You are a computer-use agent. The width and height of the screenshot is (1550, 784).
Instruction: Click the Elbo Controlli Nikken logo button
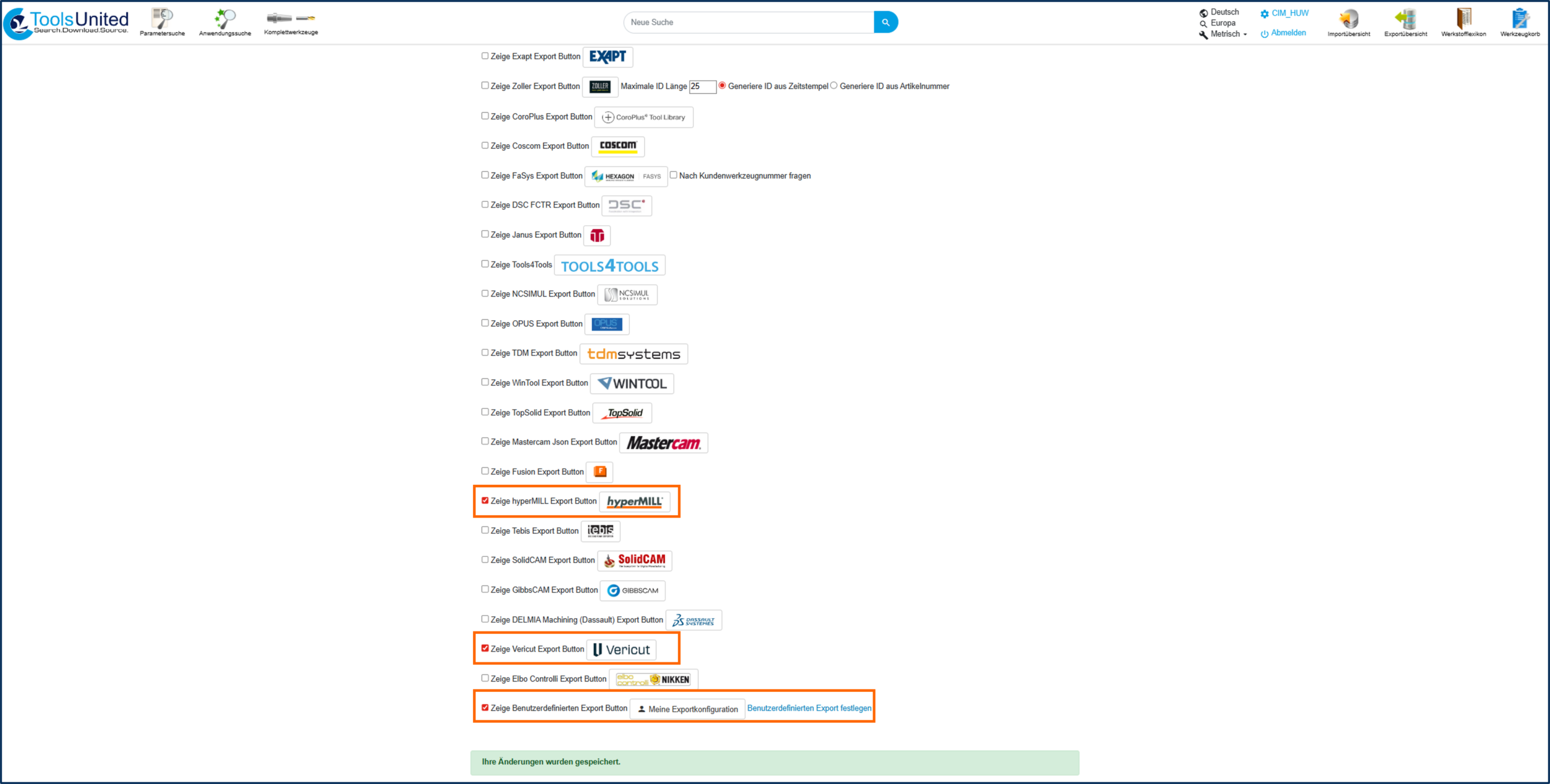653,680
